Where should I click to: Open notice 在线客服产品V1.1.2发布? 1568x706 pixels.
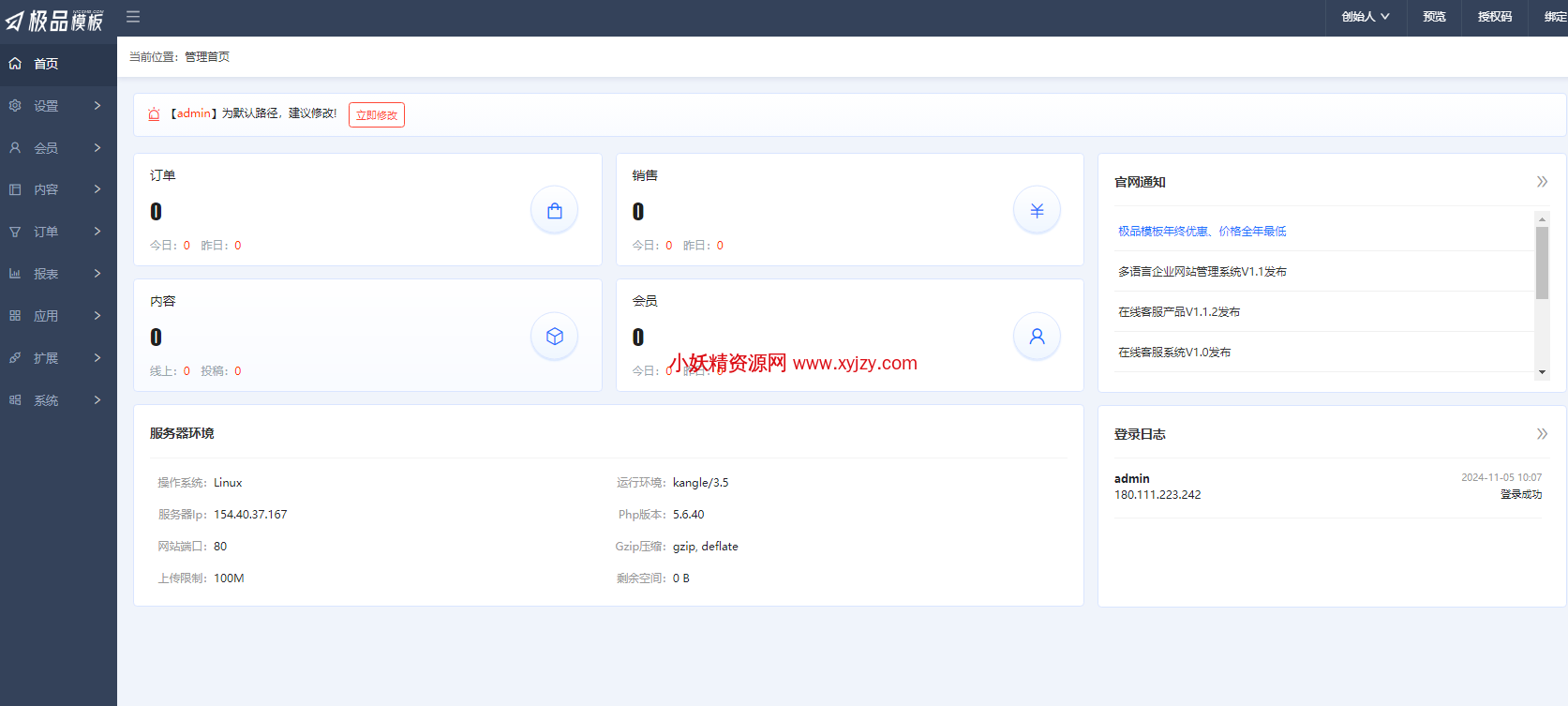1179,312
